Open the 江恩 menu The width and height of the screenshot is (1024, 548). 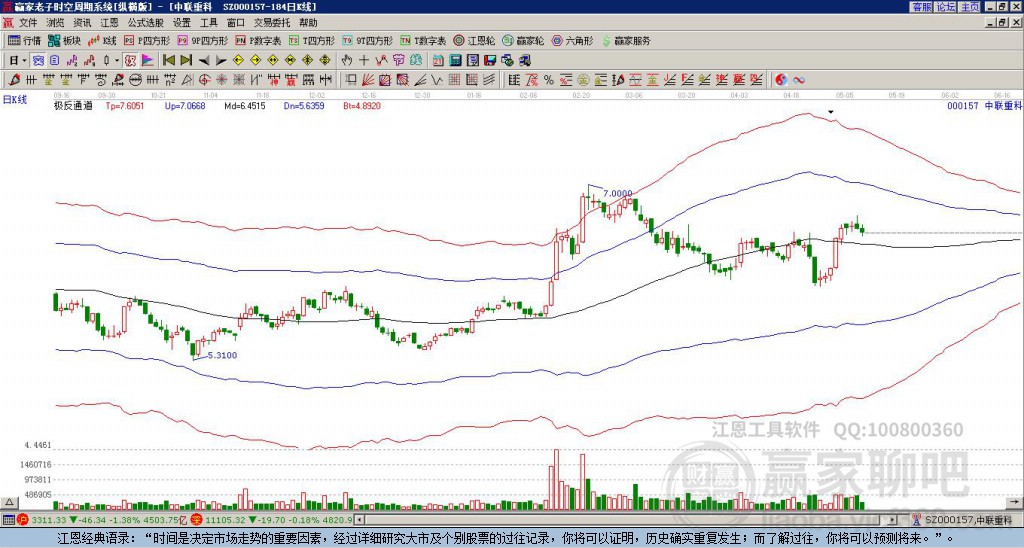click(110, 23)
